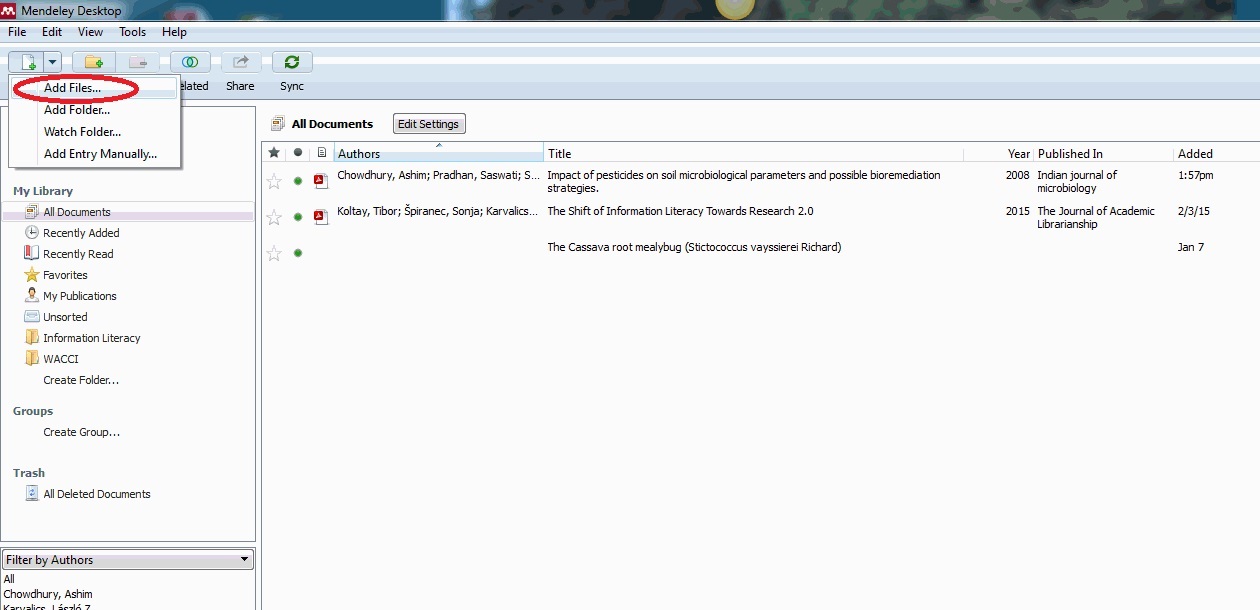Open the PDF icon on the Chowdhury paper
This screenshot has height=610, width=1260.
320,180
